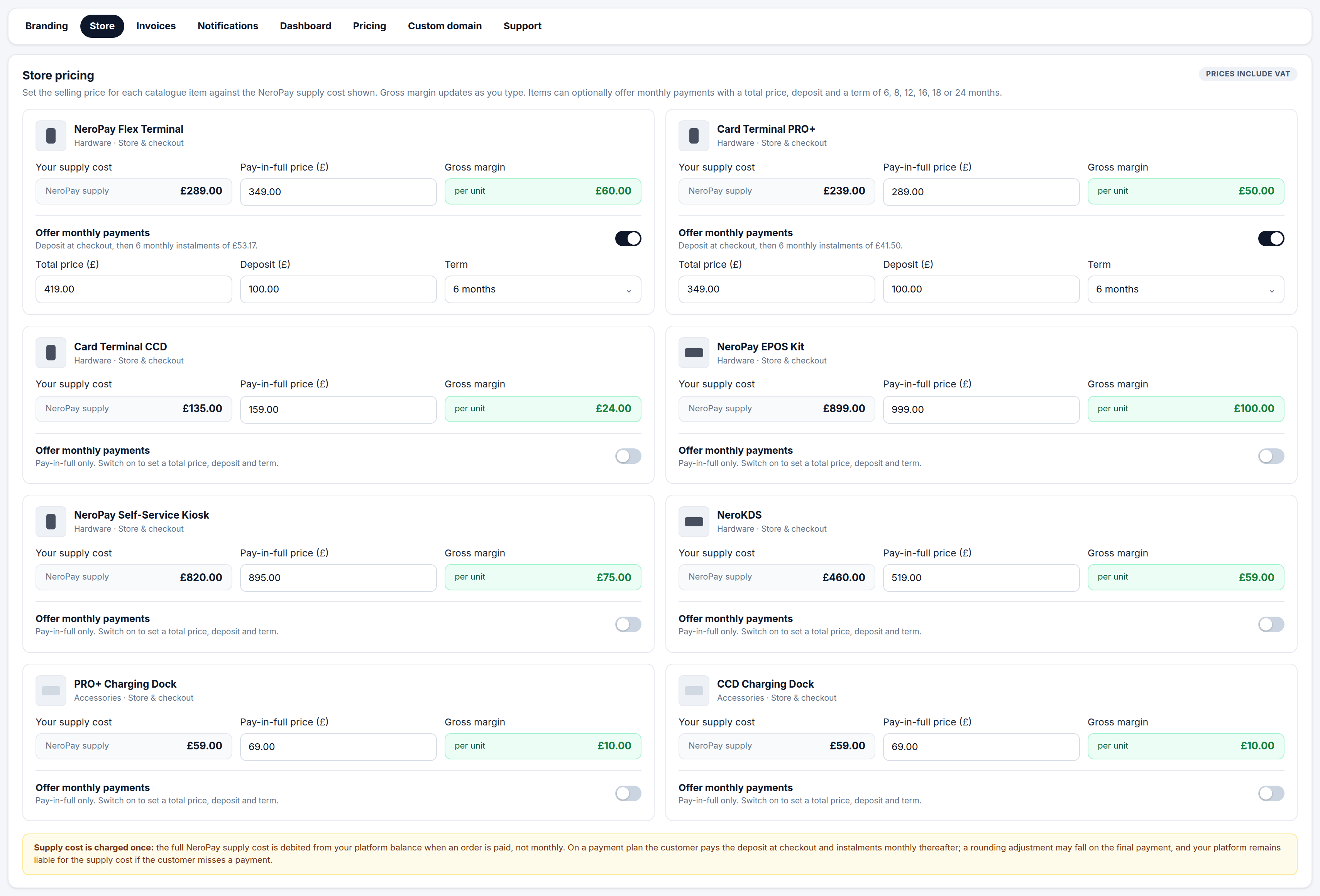
Task: Click the NeroPay Self-Service Kiosk product icon
Action: click(51, 521)
